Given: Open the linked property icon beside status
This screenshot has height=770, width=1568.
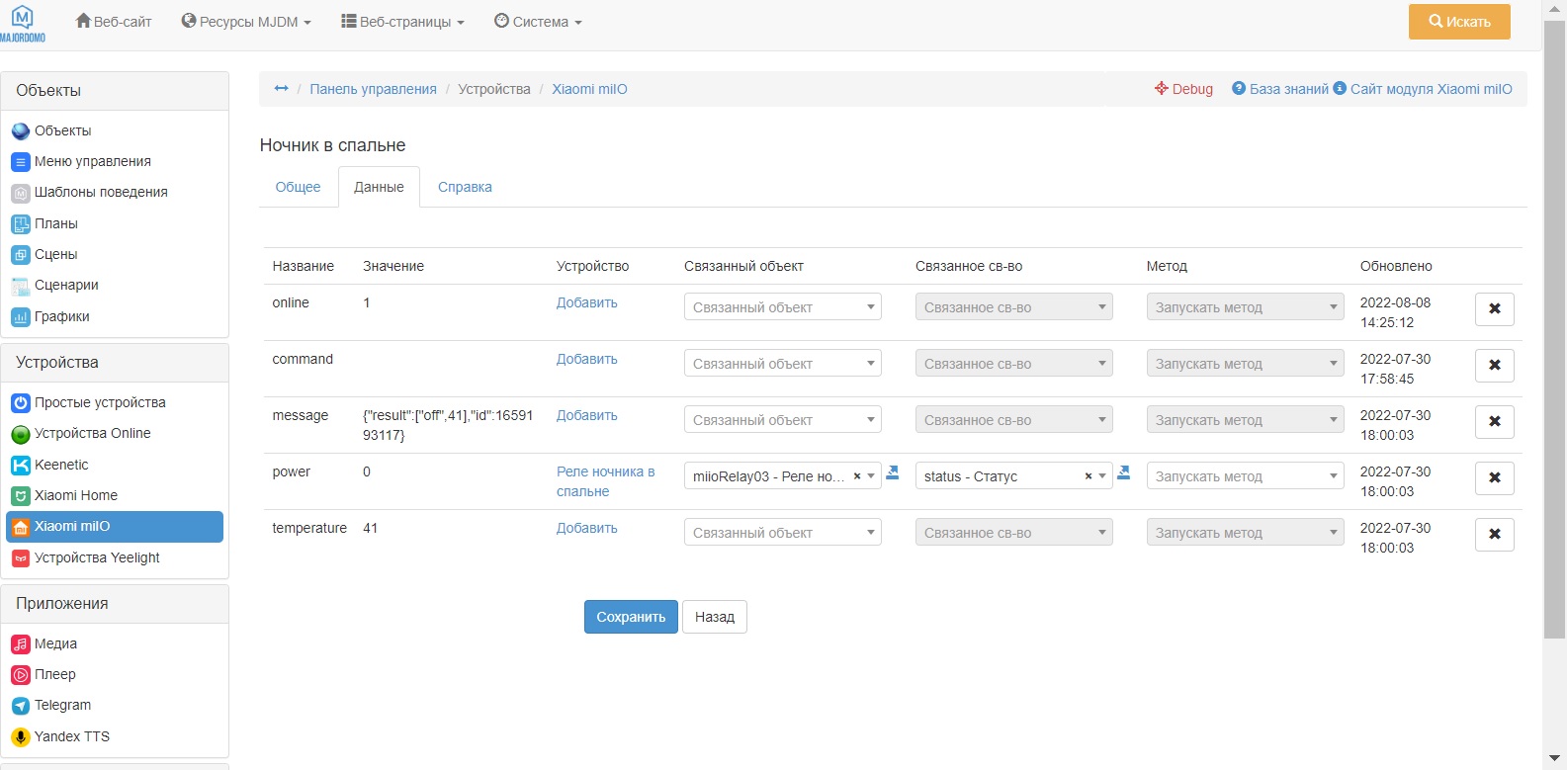Looking at the screenshot, I should pos(1124,473).
